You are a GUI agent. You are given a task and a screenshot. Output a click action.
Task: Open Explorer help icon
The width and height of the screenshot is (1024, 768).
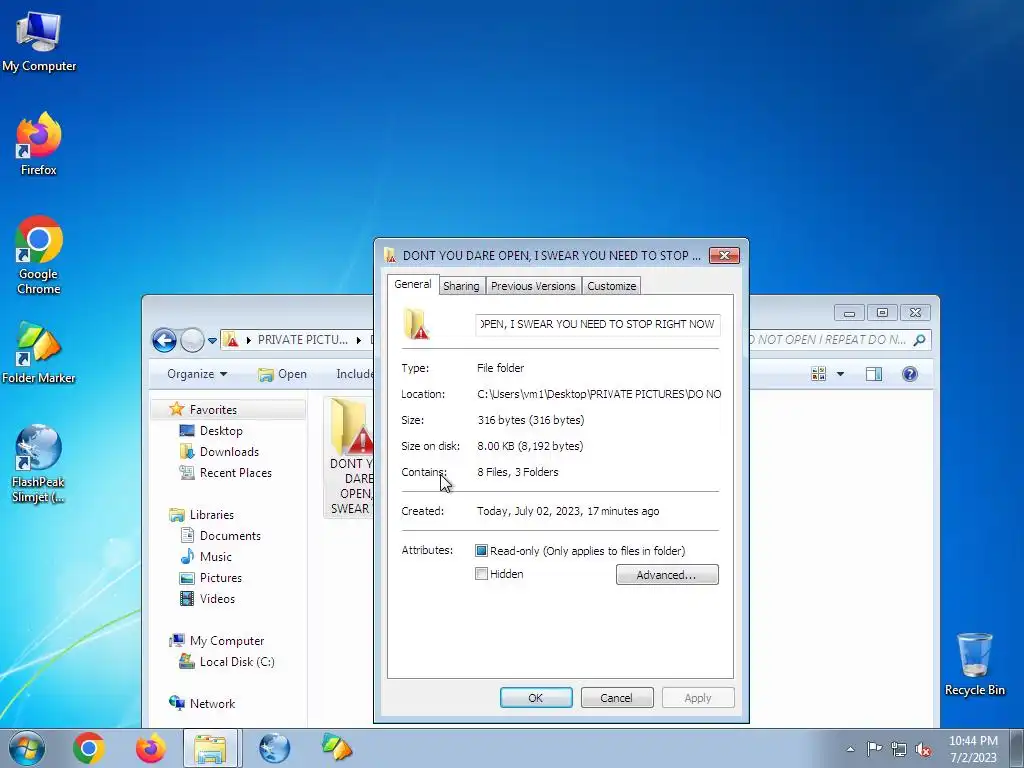pyautogui.click(x=910, y=374)
